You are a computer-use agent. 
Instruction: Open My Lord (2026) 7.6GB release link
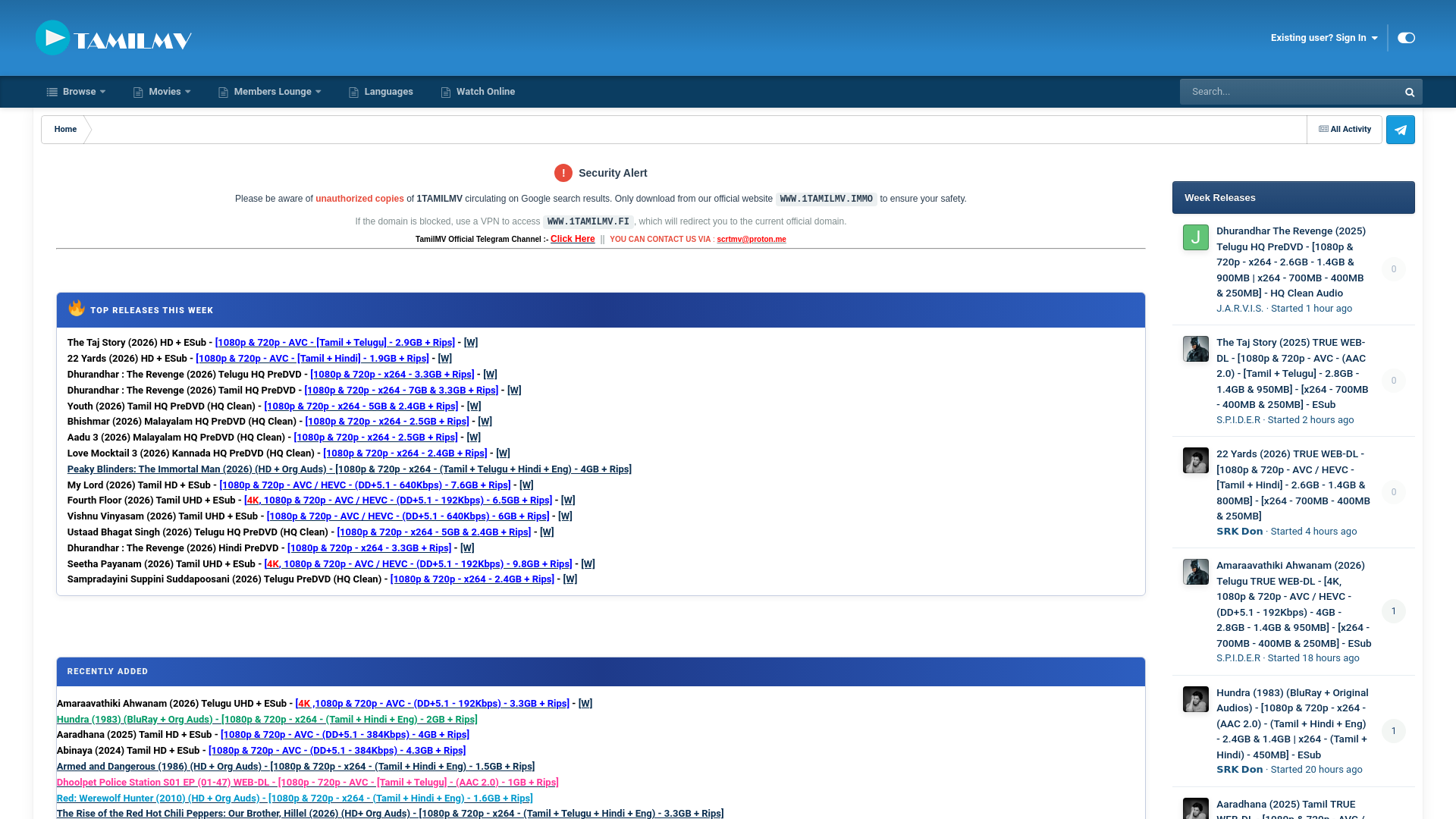point(366,485)
